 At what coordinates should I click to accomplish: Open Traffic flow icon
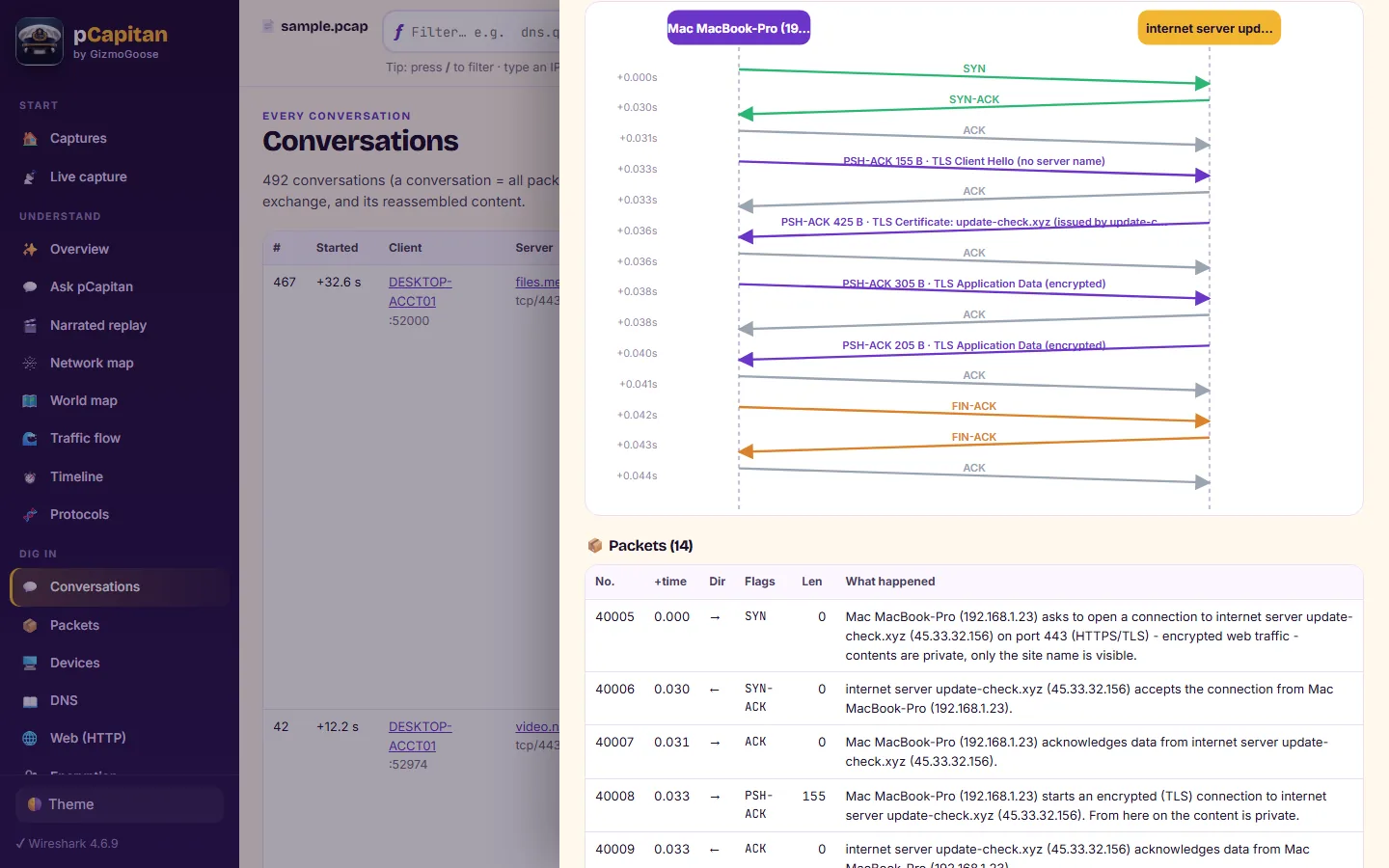[30, 439]
